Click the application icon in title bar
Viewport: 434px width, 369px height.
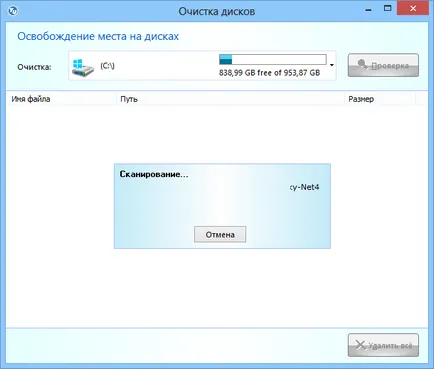click(x=13, y=11)
